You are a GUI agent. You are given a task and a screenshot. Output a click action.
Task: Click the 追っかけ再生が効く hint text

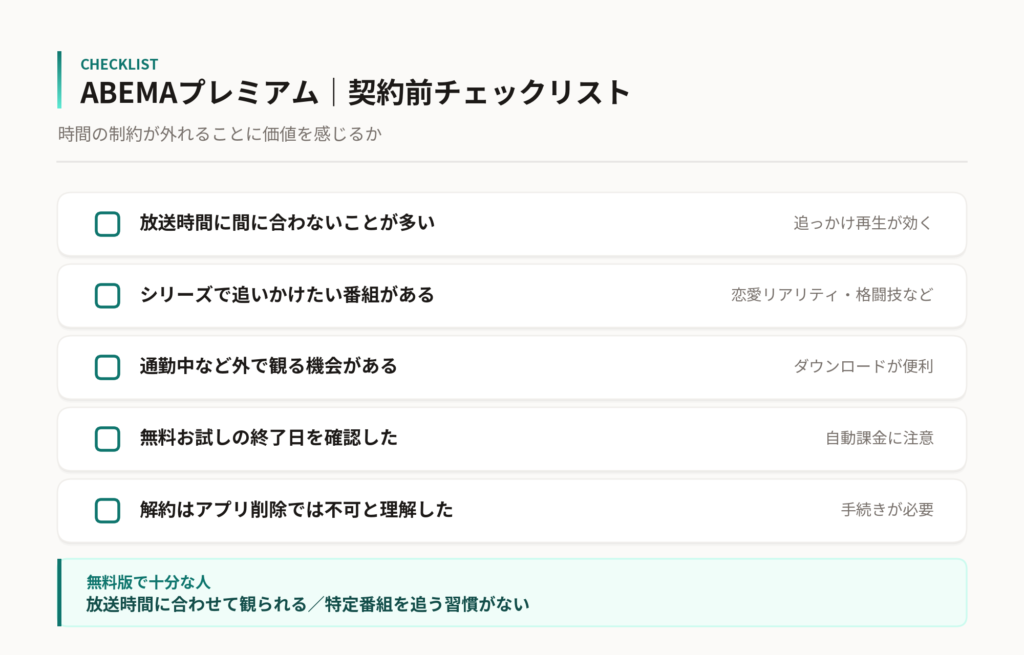[x=863, y=223]
